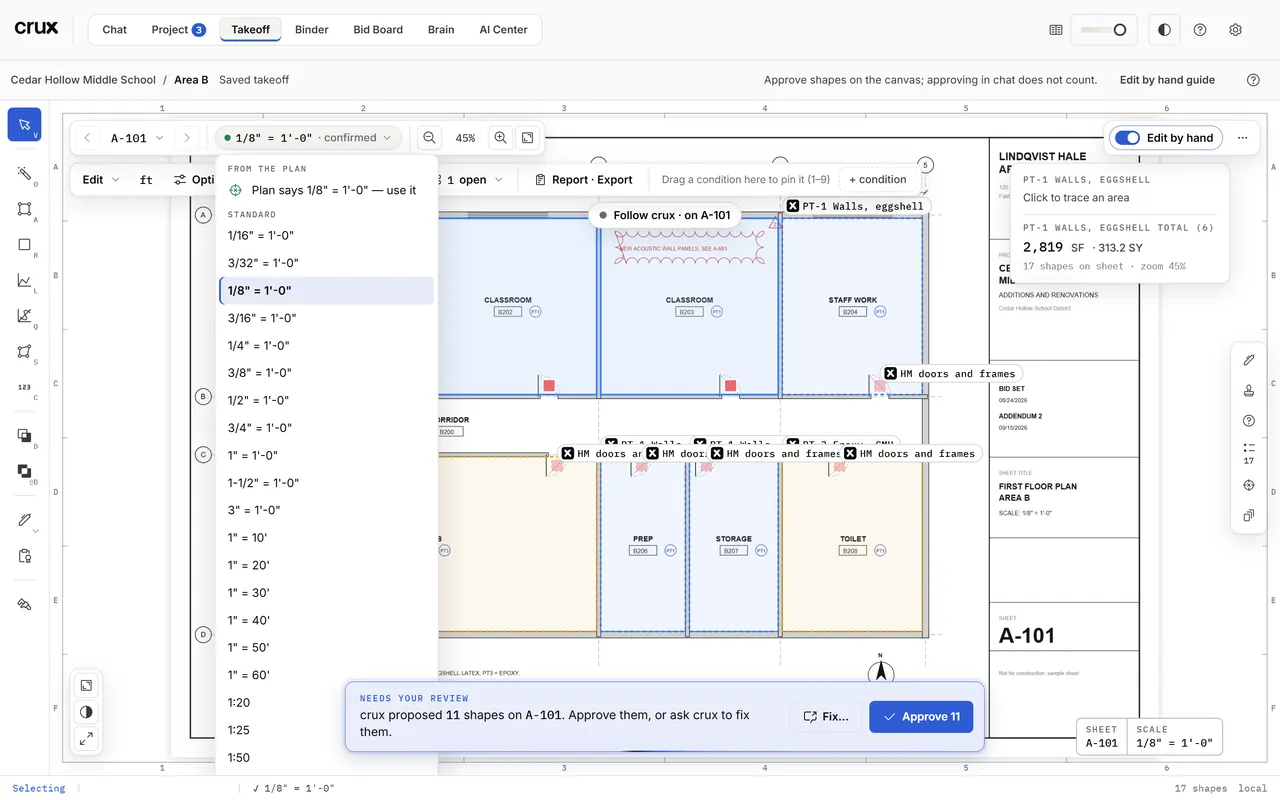The width and height of the screenshot is (1280, 800).
Task: Pick the magic wand tool
Action: [x=25, y=174]
